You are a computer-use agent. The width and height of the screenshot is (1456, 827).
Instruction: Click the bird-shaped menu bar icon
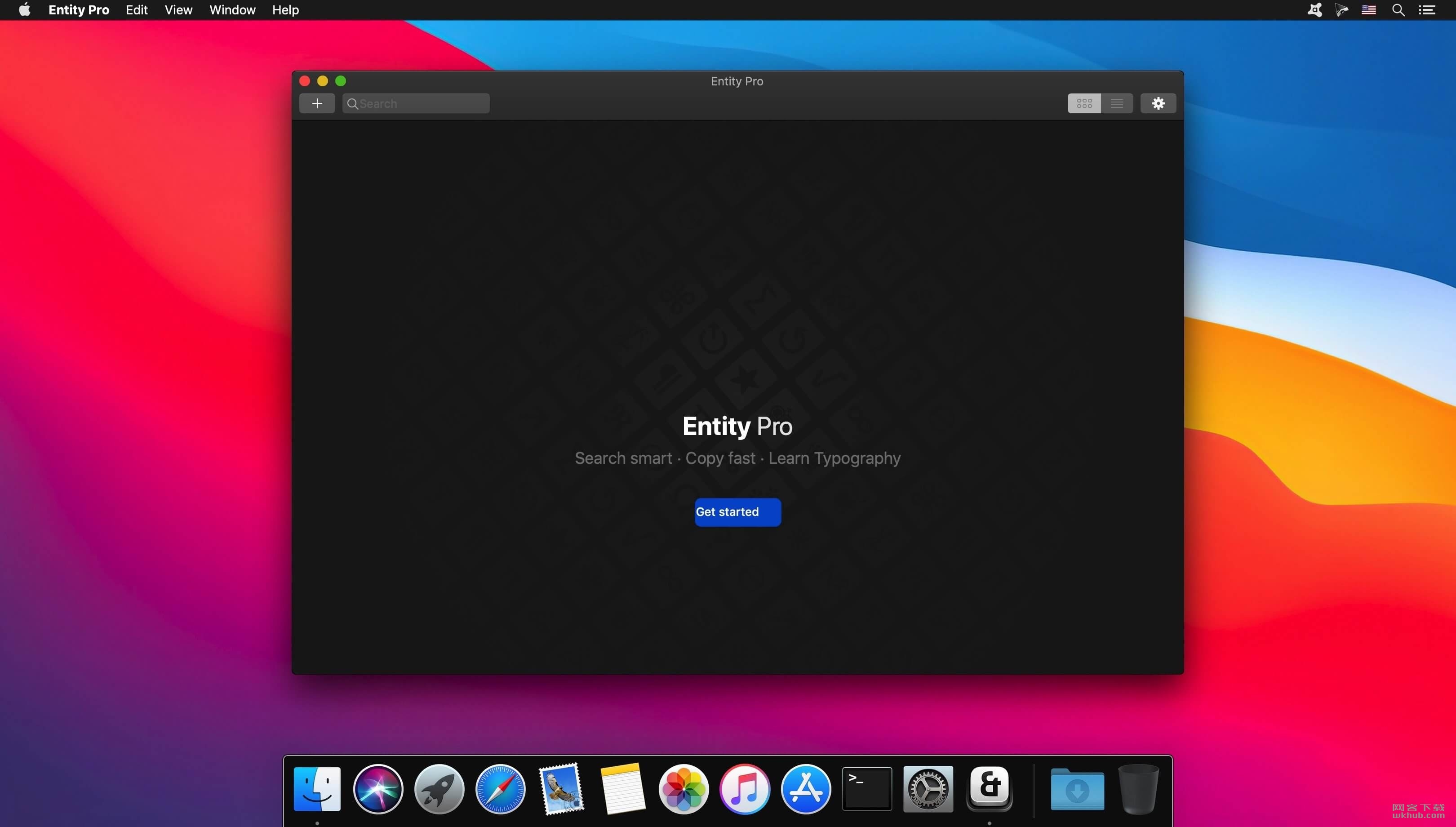tap(1314, 9)
